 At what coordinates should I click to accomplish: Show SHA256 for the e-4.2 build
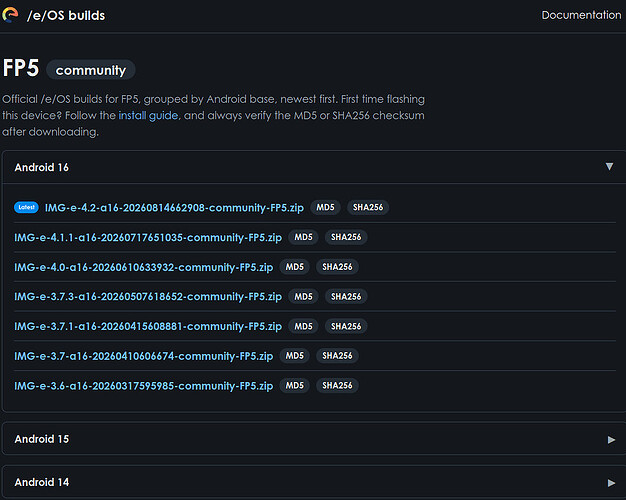pyautogui.click(x=368, y=207)
